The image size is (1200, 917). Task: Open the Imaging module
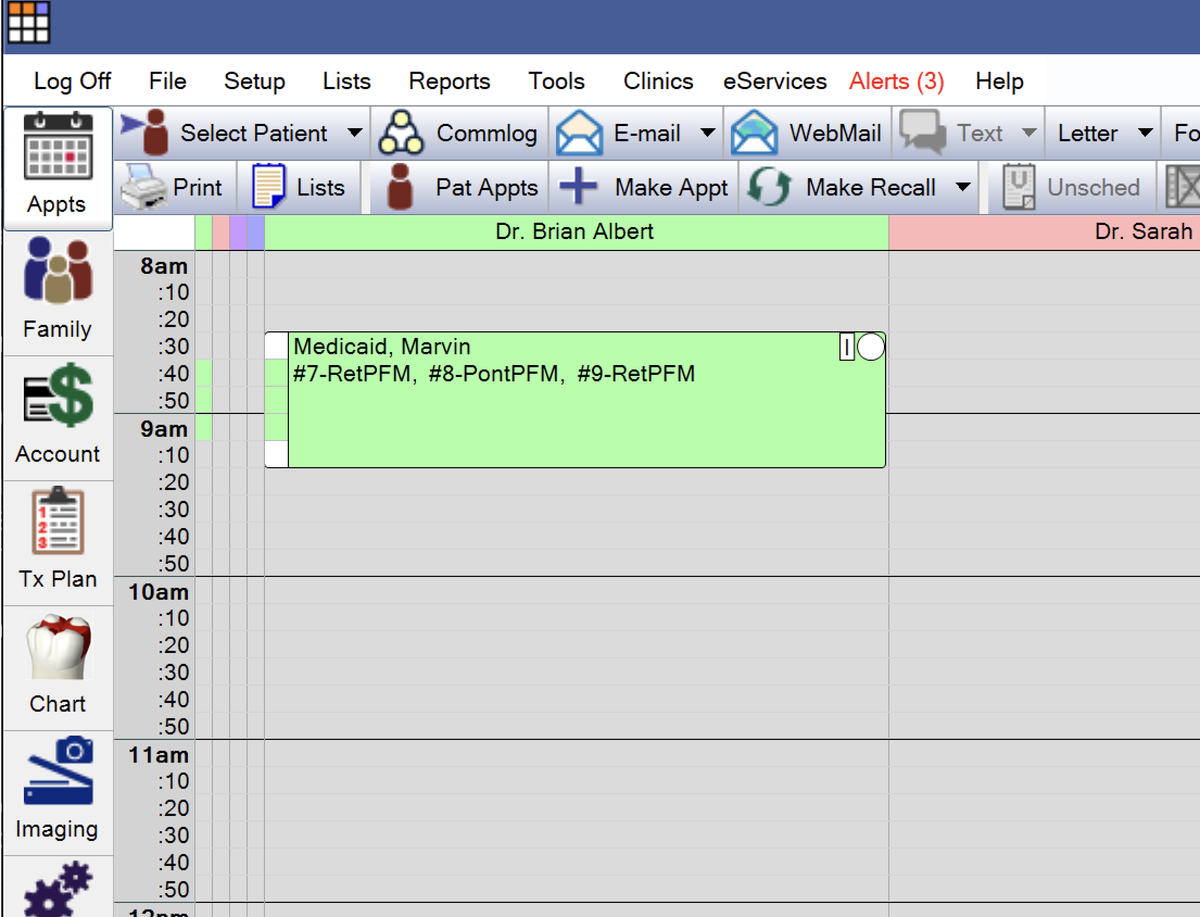point(57,793)
